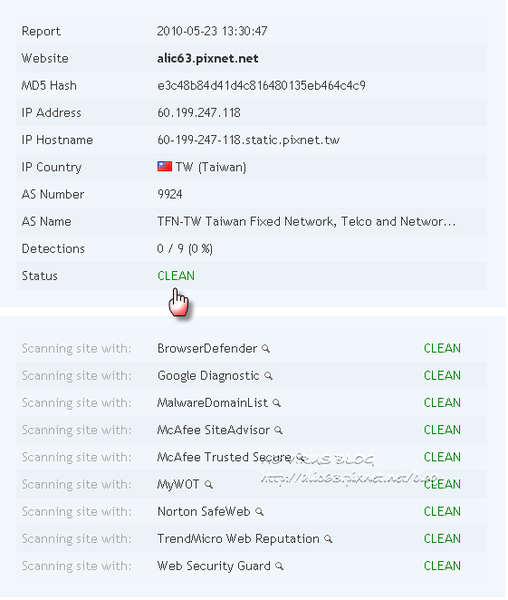Click magnifier icon next to TrendMicro Web Reputation
The image size is (508, 600).
coord(329,540)
